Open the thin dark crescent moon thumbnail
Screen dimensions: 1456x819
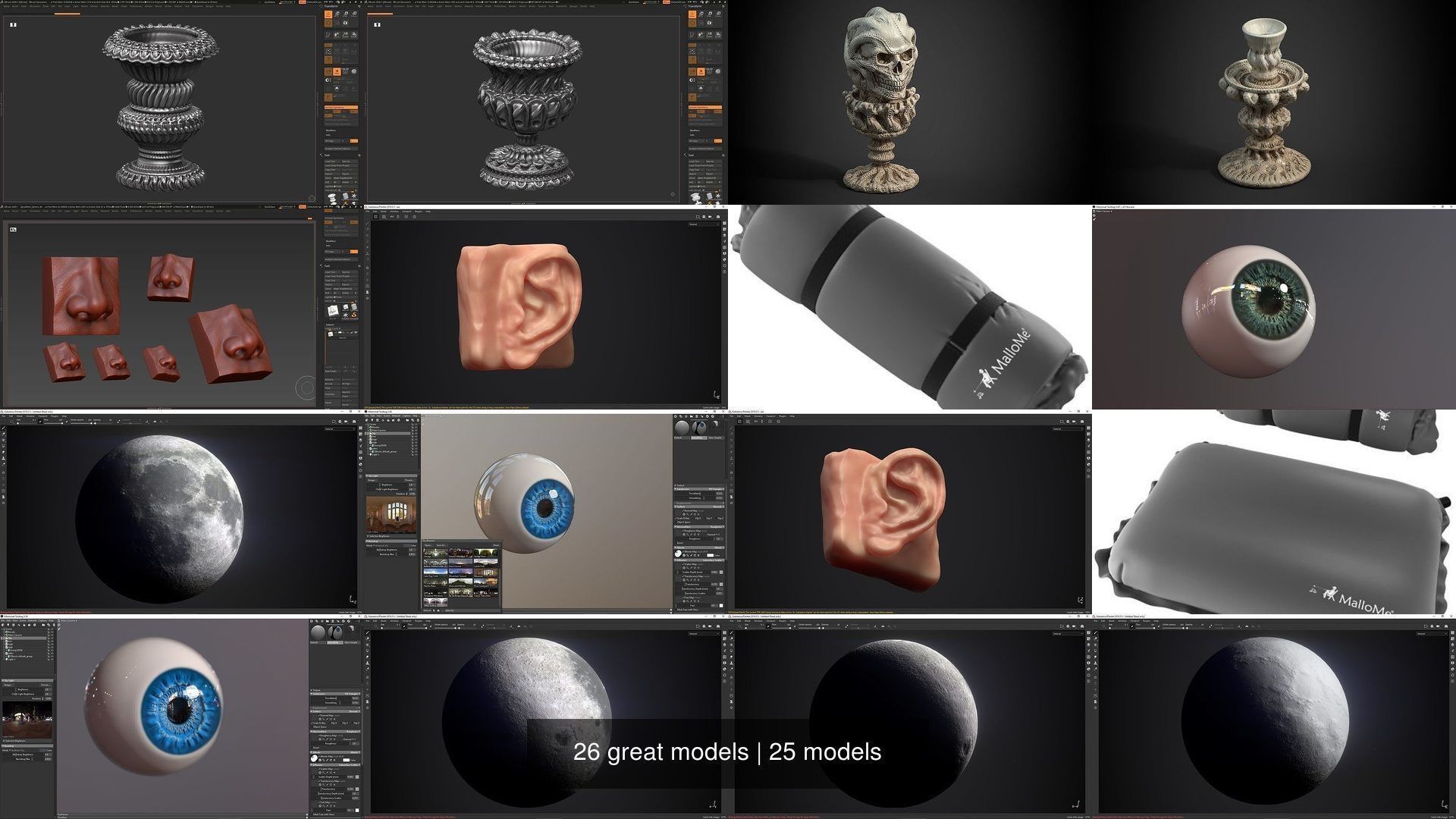(910, 717)
